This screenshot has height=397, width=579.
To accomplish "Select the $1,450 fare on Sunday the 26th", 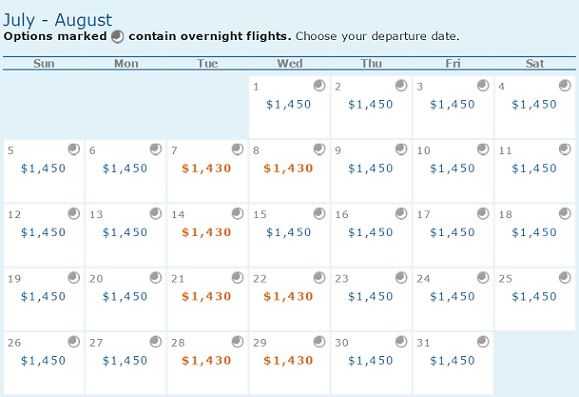I will [x=43, y=360].
